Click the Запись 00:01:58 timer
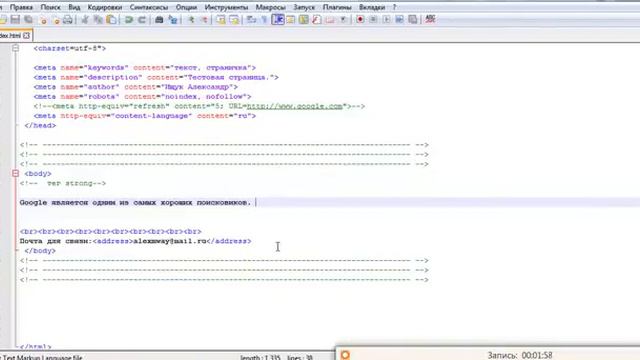 tap(520, 356)
